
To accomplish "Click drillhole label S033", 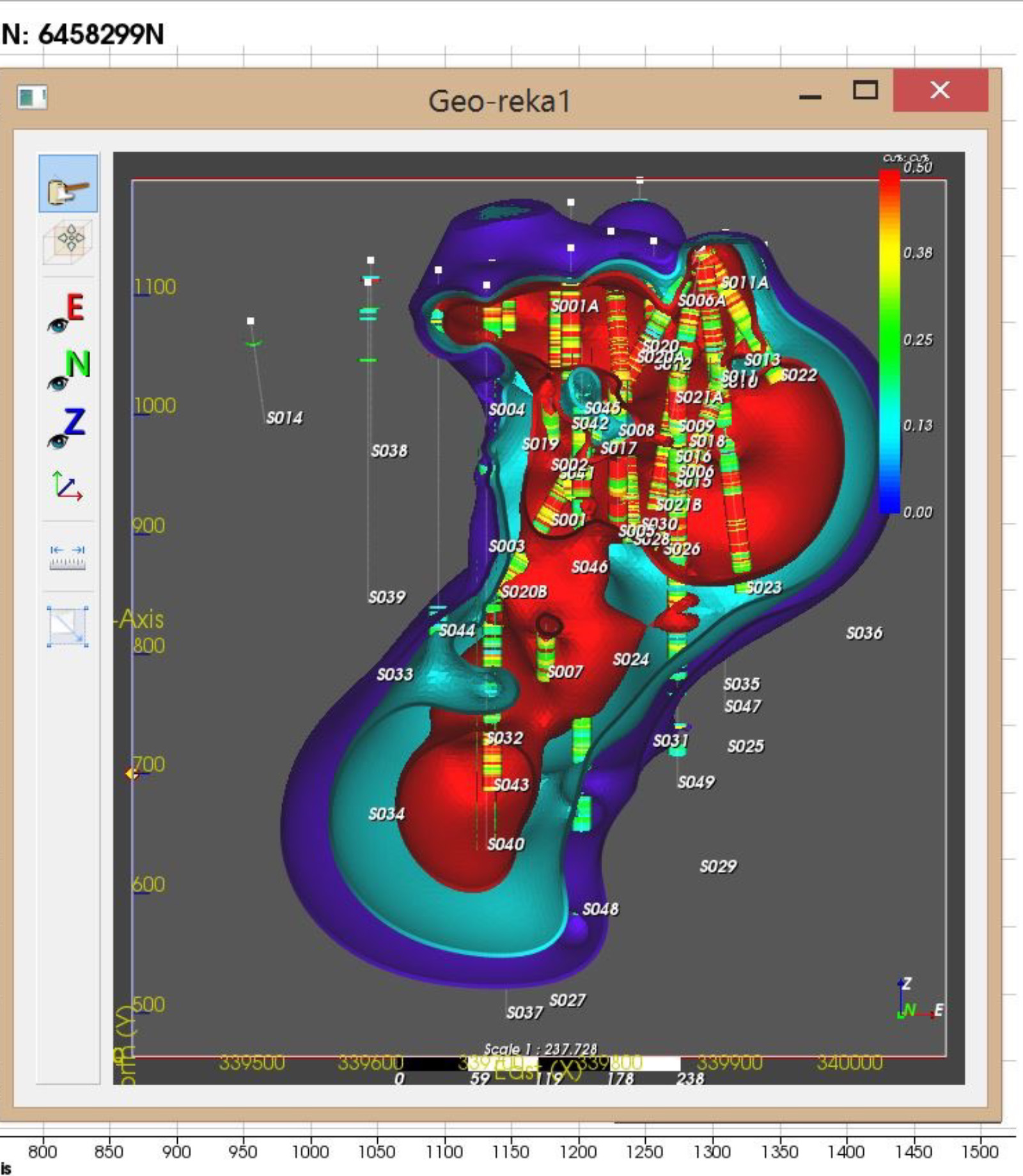I will [x=394, y=674].
